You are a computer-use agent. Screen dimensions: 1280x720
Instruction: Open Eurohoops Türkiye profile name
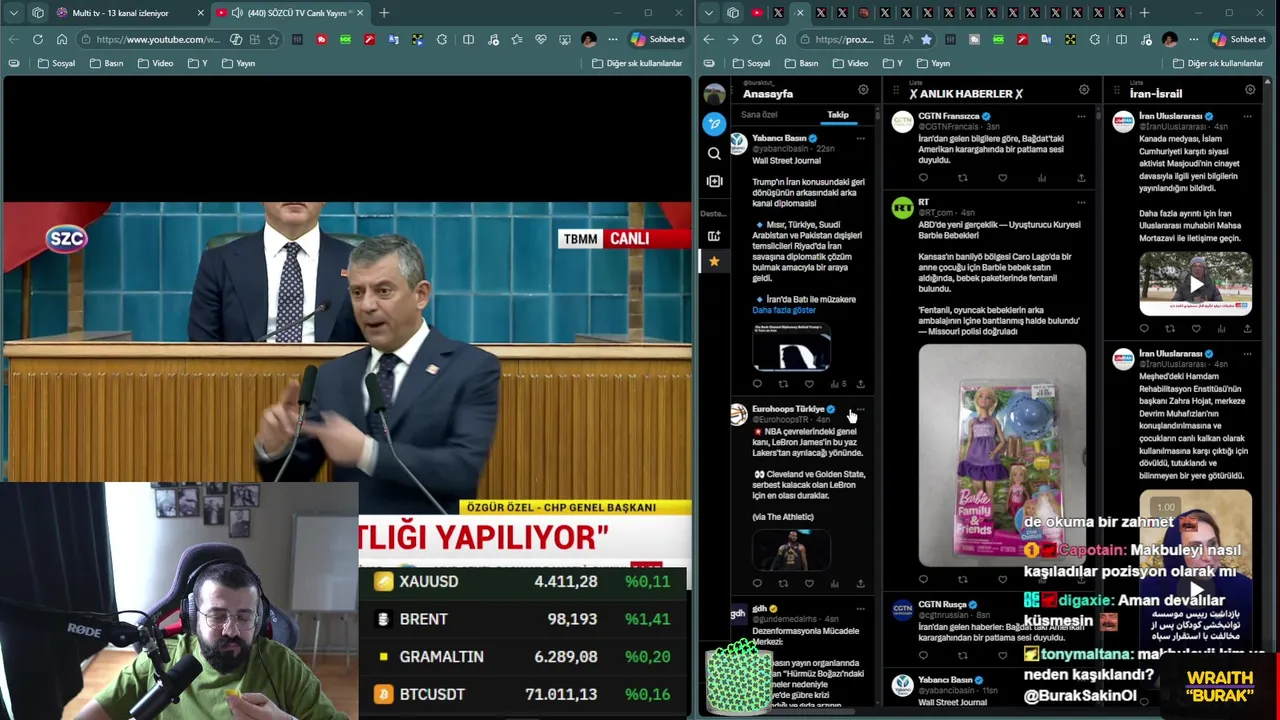tap(788, 409)
